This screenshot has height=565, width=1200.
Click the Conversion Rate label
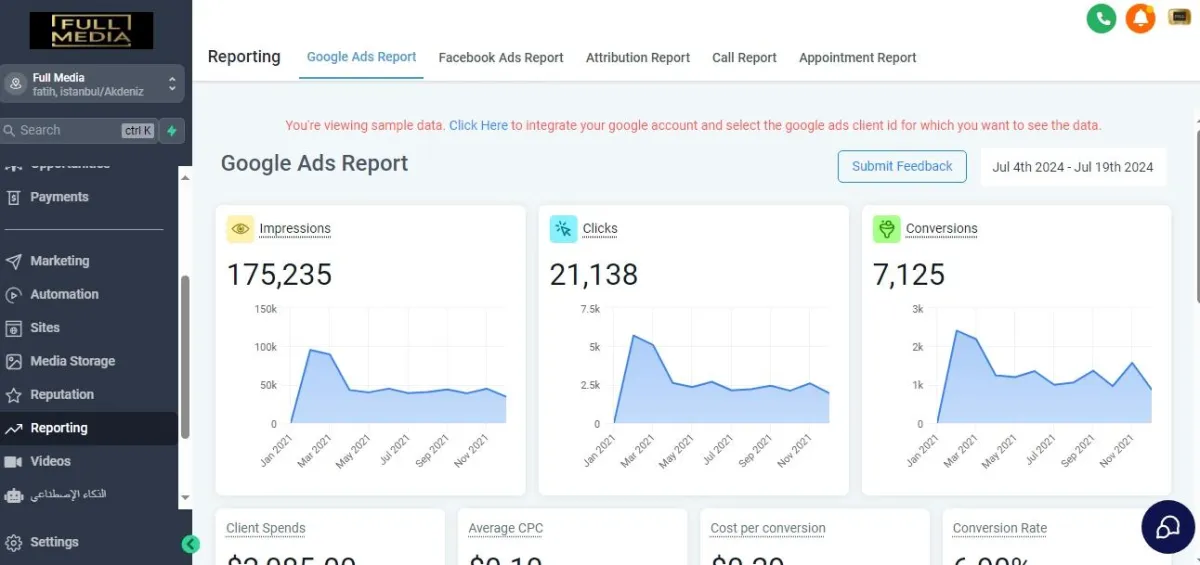1000,528
